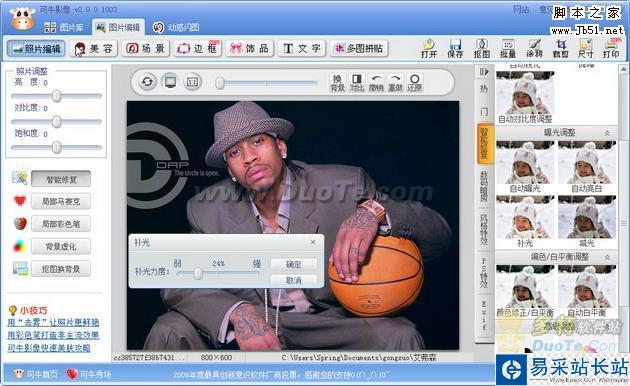This screenshot has height=386, width=630.
Task: Click the 局部马赛克 red mosaic icon
Action: click(x=19, y=200)
